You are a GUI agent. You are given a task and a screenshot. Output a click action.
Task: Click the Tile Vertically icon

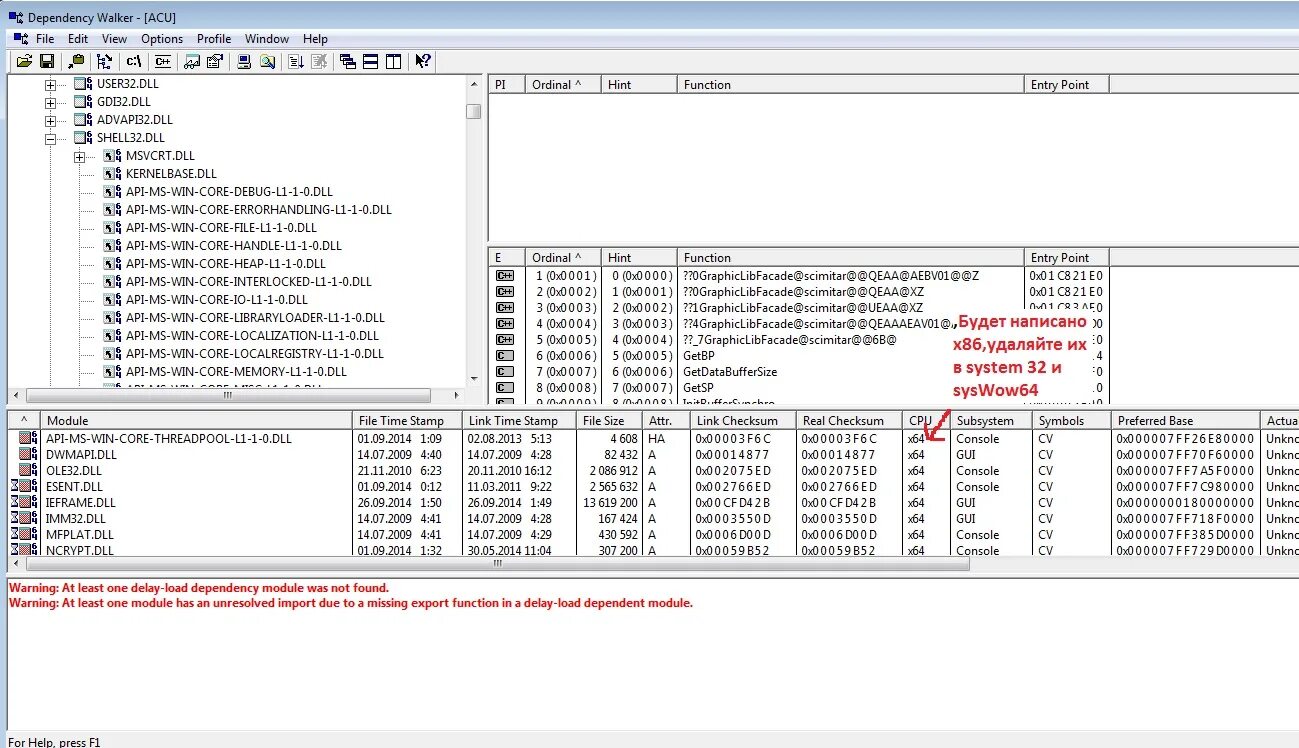(393, 61)
